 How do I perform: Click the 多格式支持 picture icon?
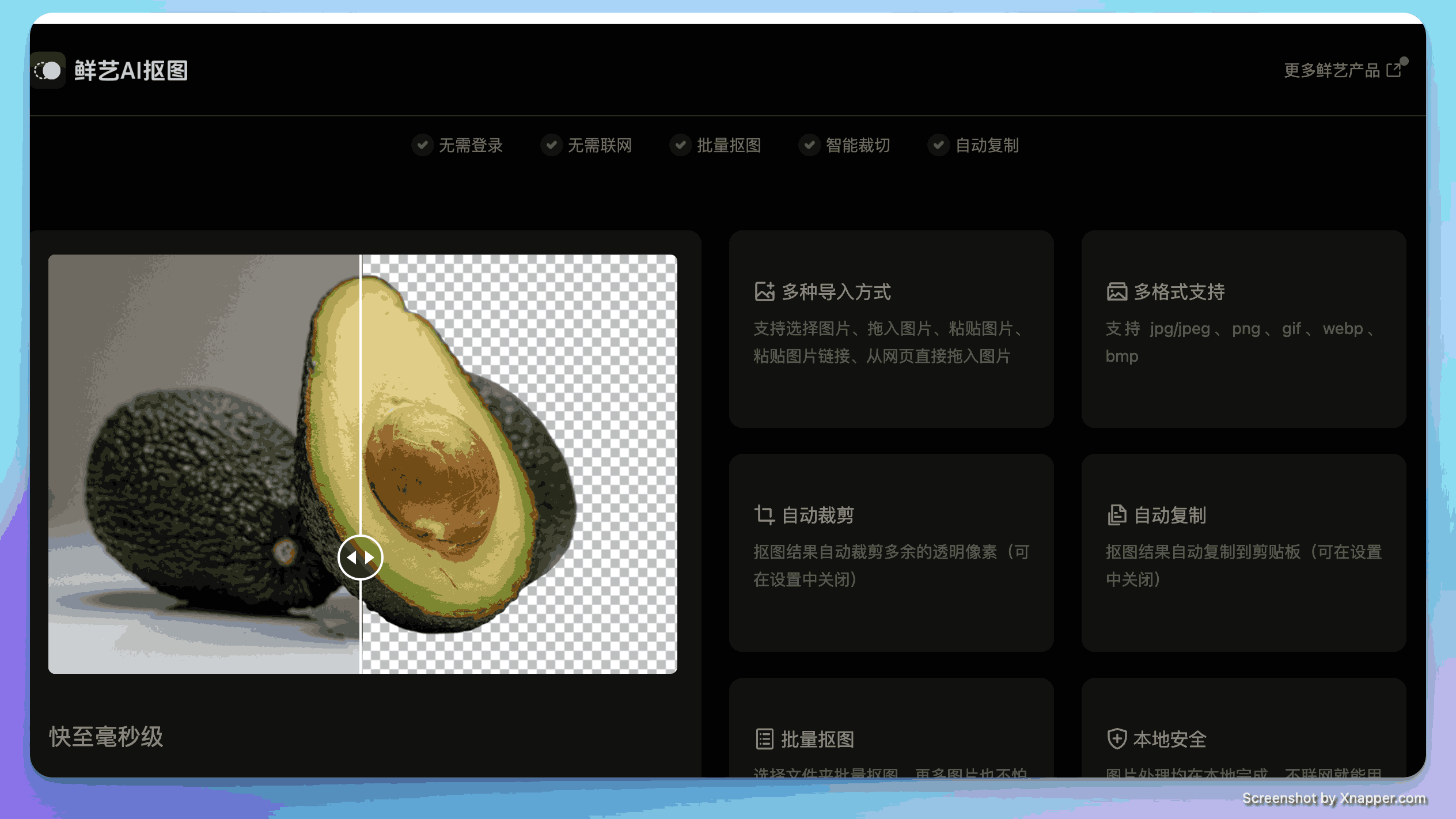[x=1116, y=291]
